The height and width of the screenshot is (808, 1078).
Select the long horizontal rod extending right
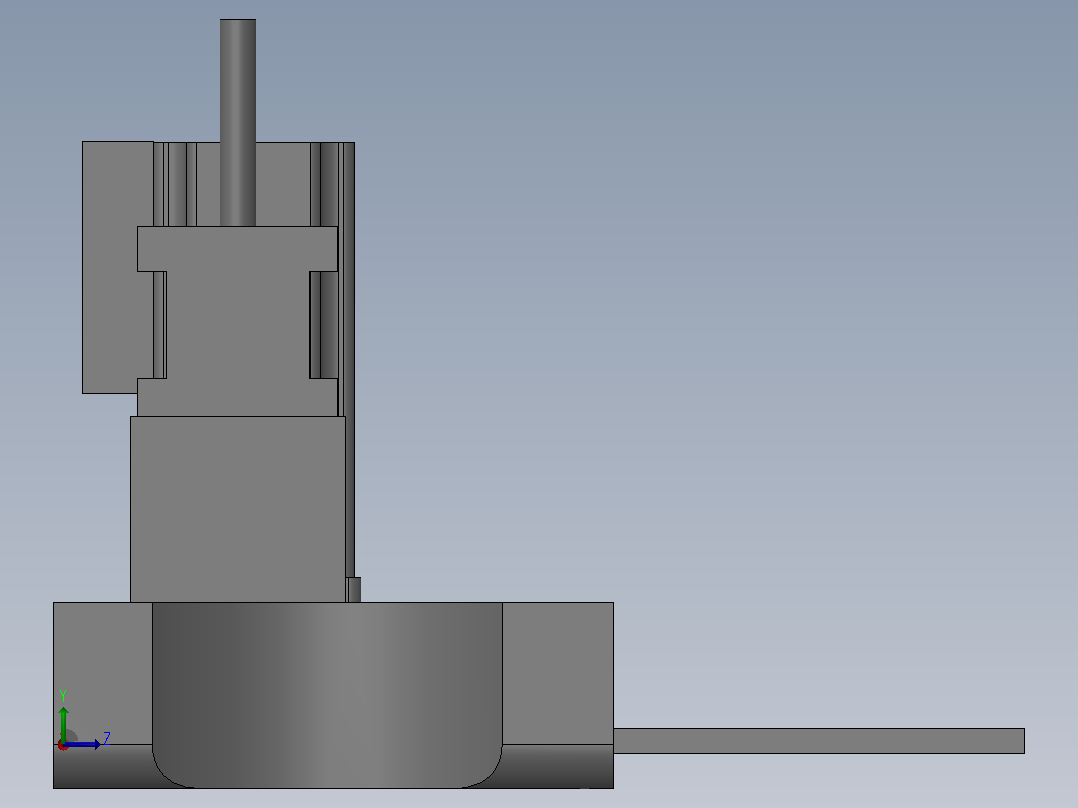click(819, 741)
